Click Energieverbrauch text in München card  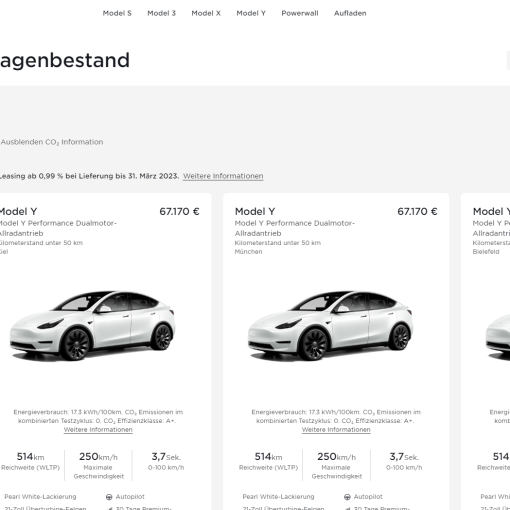(x=336, y=416)
